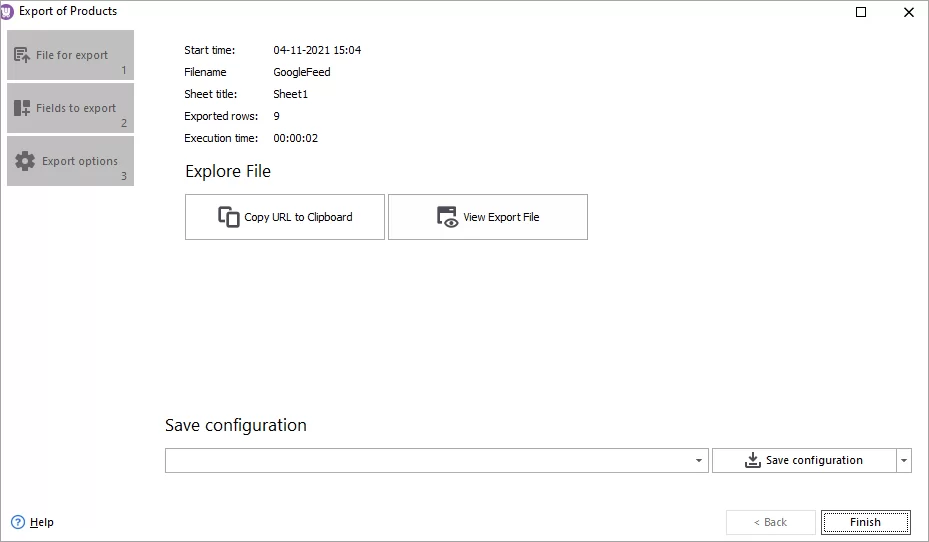Click the Help question mark icon
Viewport: 929px width, 542px height.
tap(17, 522)
